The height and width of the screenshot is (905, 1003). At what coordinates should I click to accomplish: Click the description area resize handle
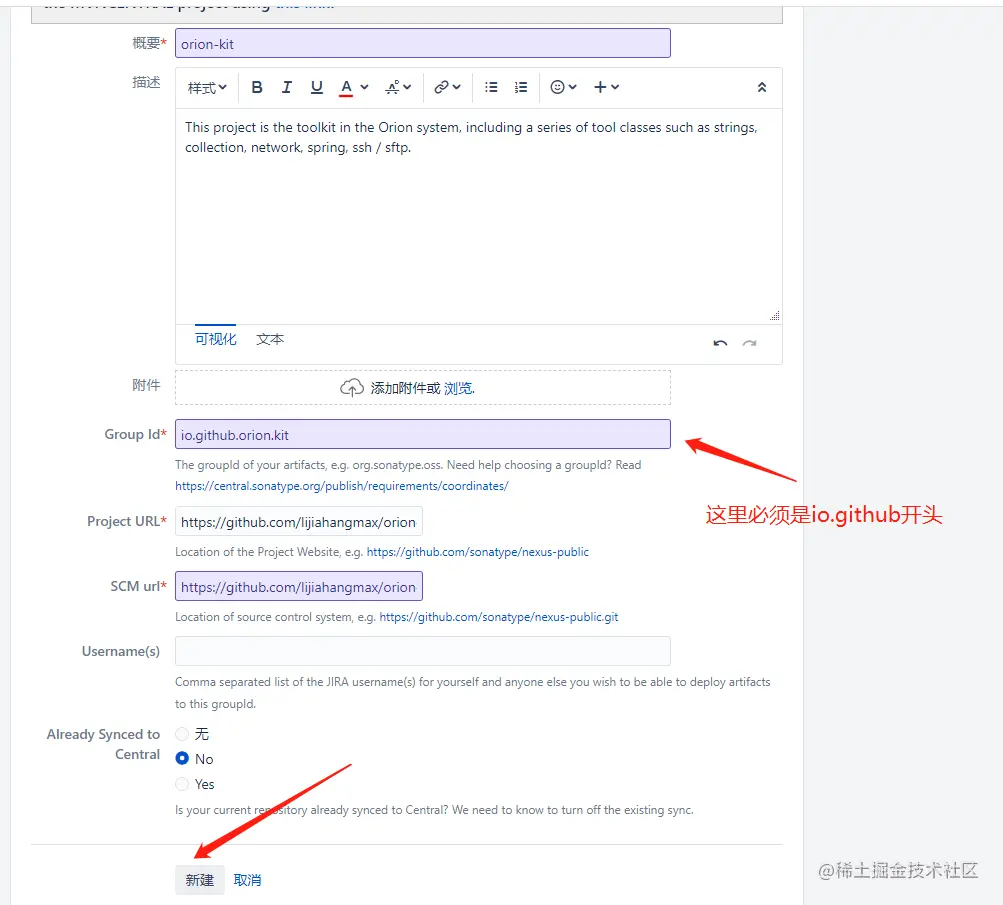tap(775, 316)
